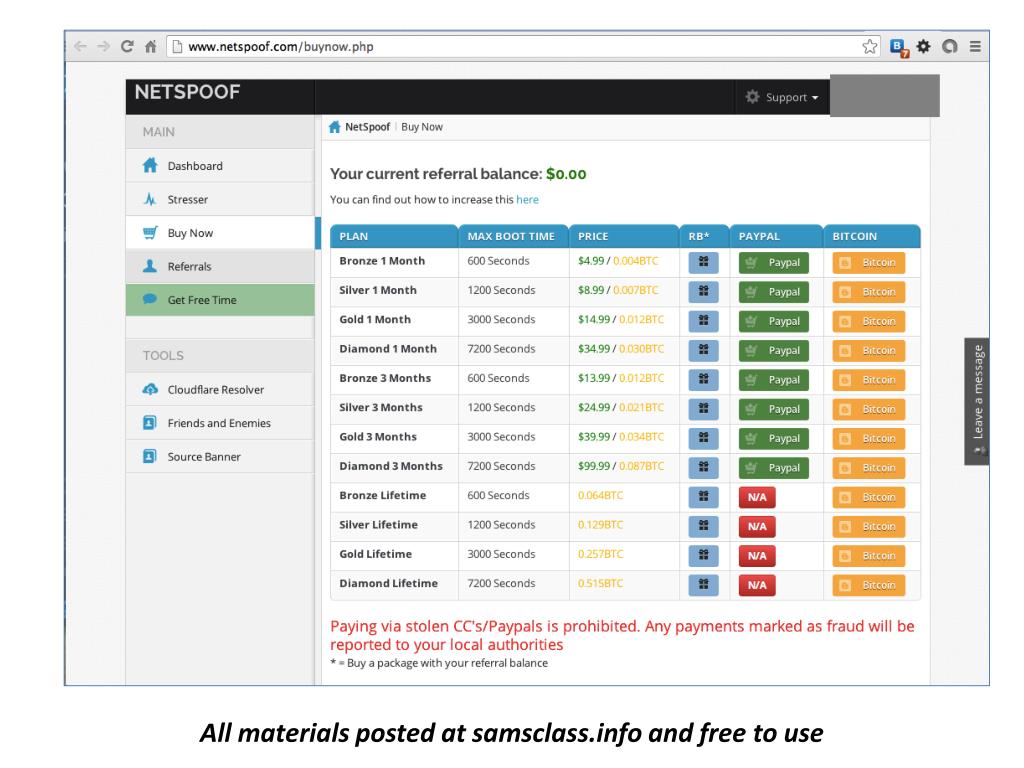This screenshot has width=1024, height=768.
Task: Redeem referral balance for Diamond 3 Months
Action: [703, 468]
